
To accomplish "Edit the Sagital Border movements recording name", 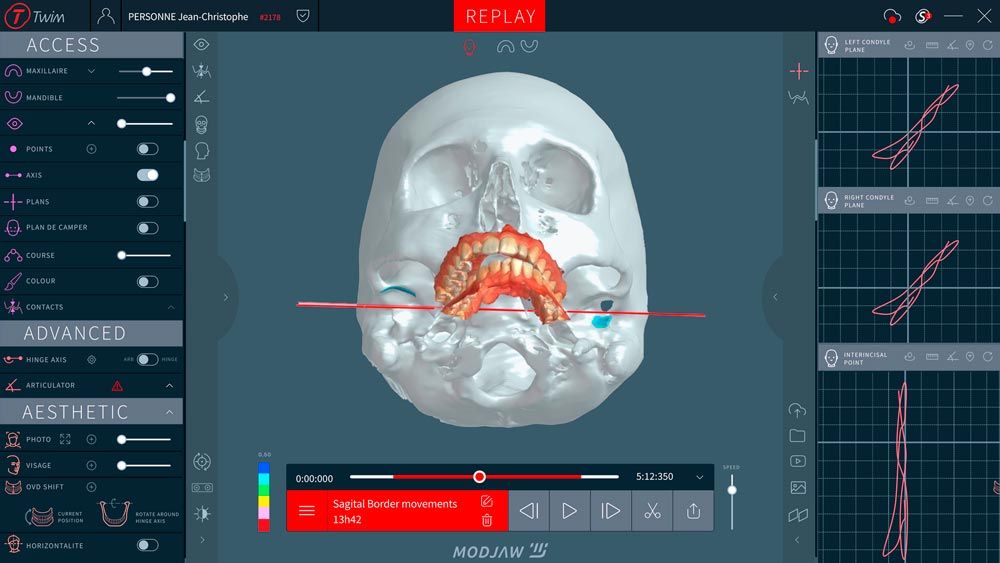I will (x=487, y=501).
